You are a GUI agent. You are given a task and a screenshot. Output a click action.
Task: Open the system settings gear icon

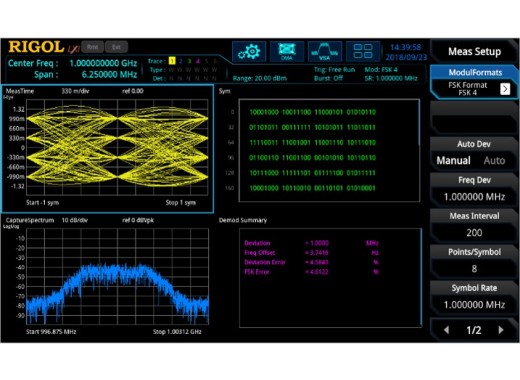[249, 52]
